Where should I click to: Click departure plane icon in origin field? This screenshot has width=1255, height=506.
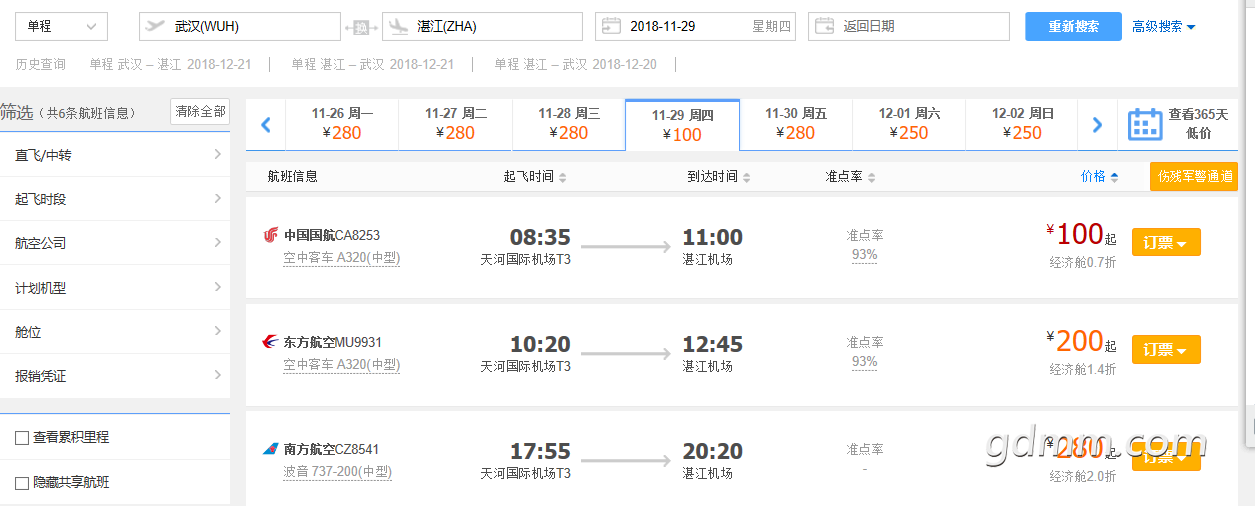(155, 26)
